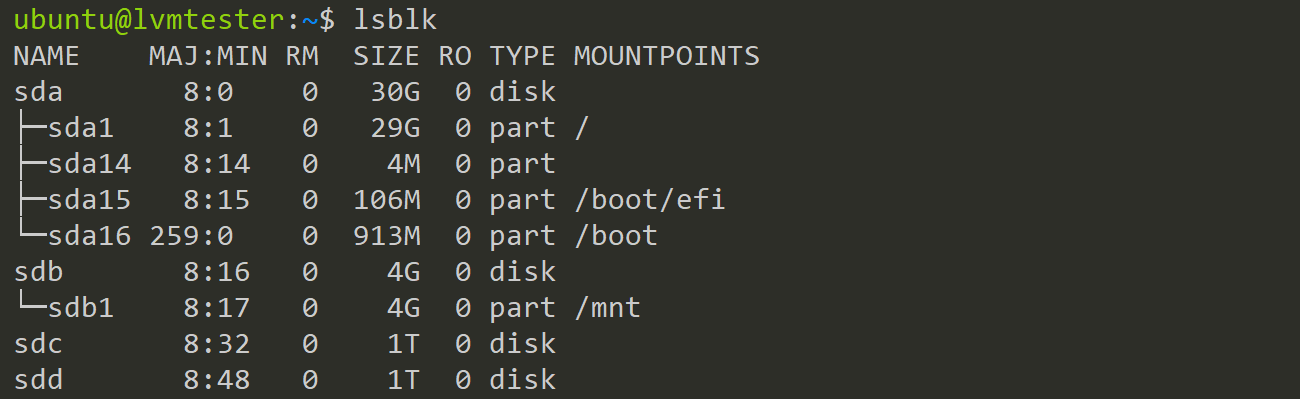Select the sda16 partition entry
Screen dimensions: 1300x399
click(x=89, y=237)
